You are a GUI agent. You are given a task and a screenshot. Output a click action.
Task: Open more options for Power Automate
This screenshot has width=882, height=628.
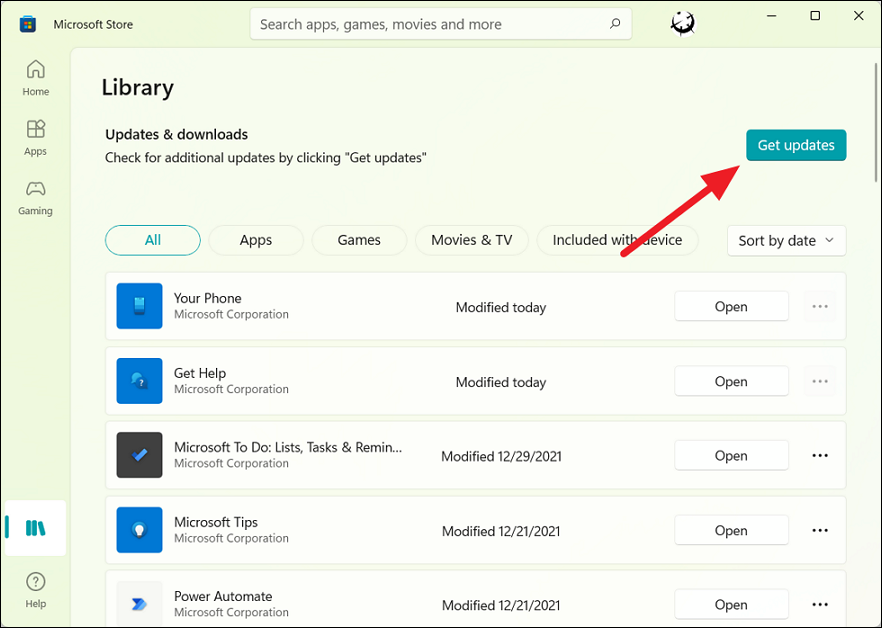(x=820, y=604)
